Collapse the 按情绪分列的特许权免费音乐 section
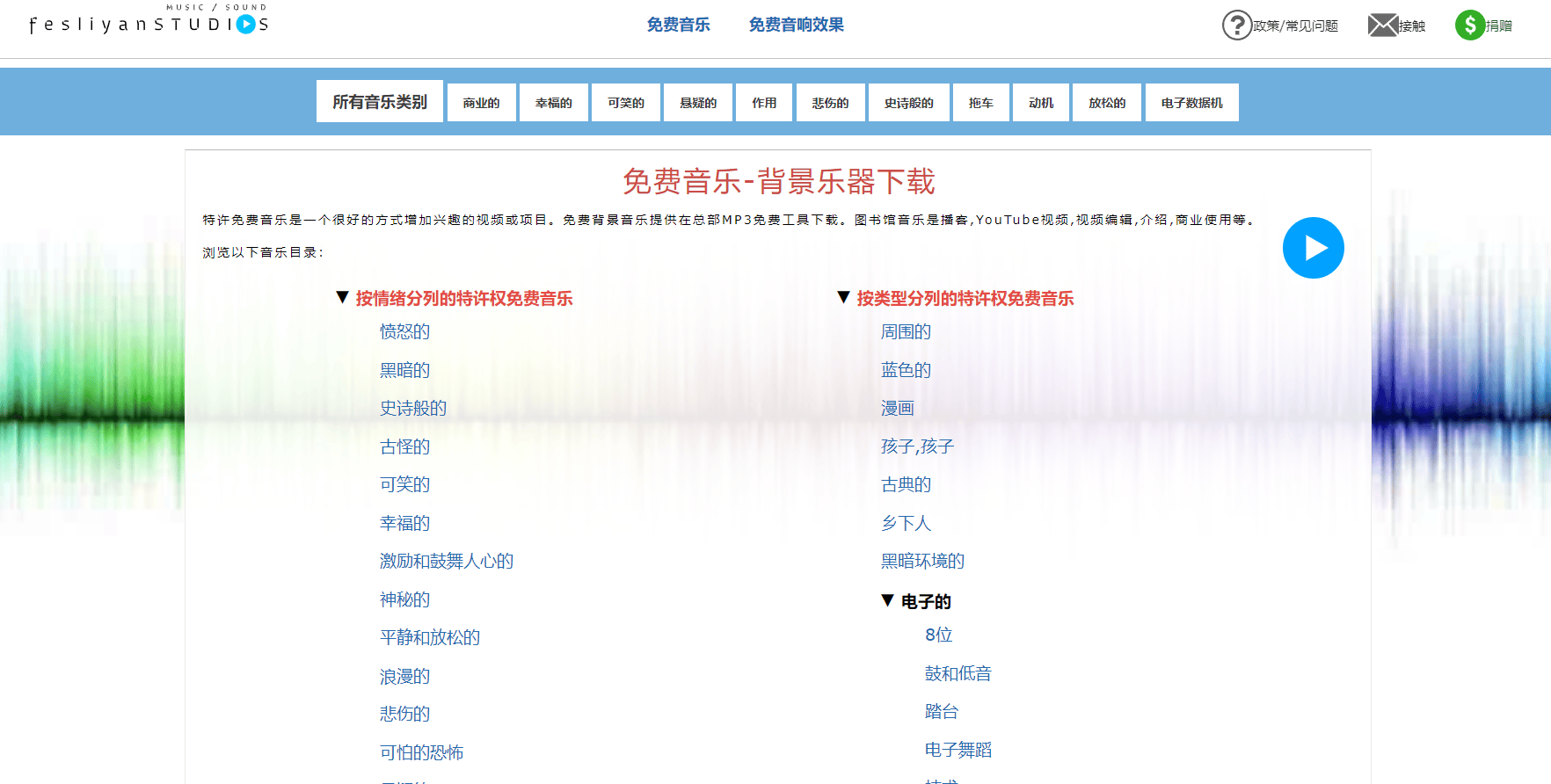1551x784 pixels. 343,298
